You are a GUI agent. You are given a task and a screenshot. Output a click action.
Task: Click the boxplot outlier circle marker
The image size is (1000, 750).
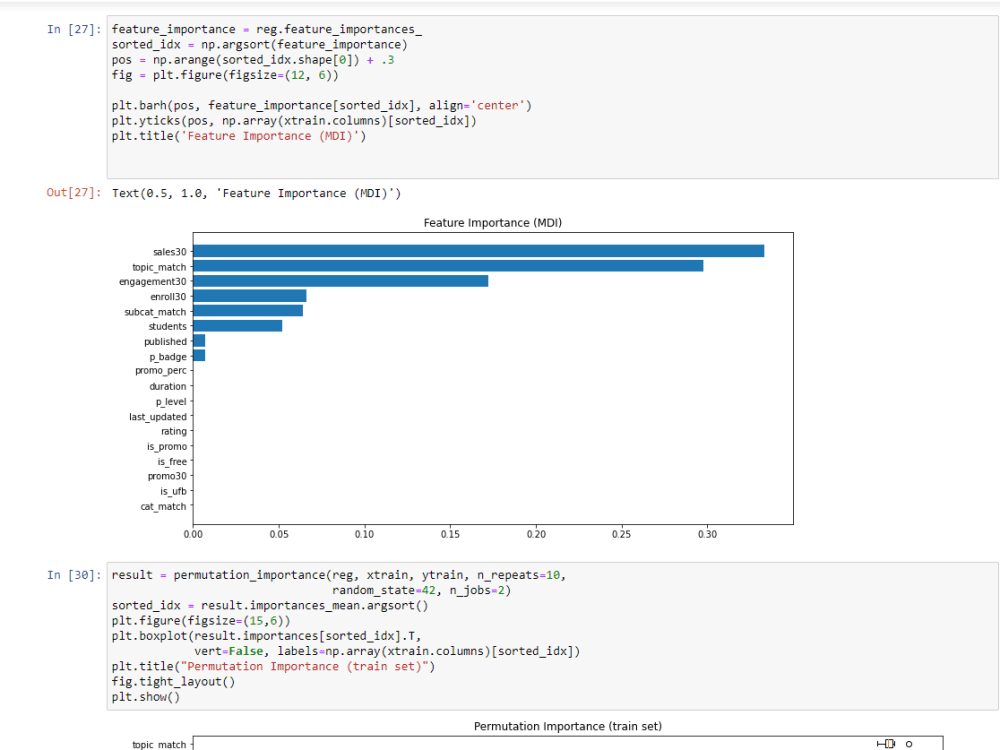(909, 744)
